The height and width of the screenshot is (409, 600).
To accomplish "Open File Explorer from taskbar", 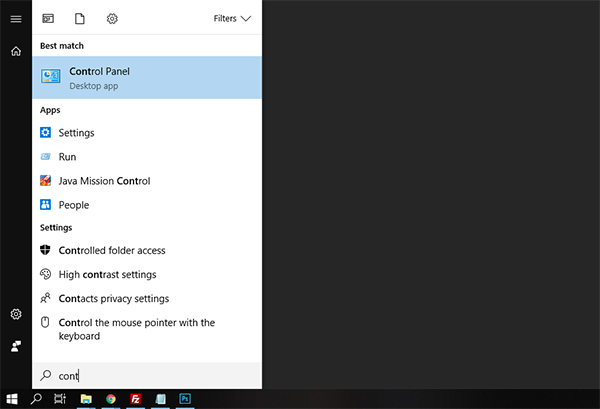I will coord(86,399).
